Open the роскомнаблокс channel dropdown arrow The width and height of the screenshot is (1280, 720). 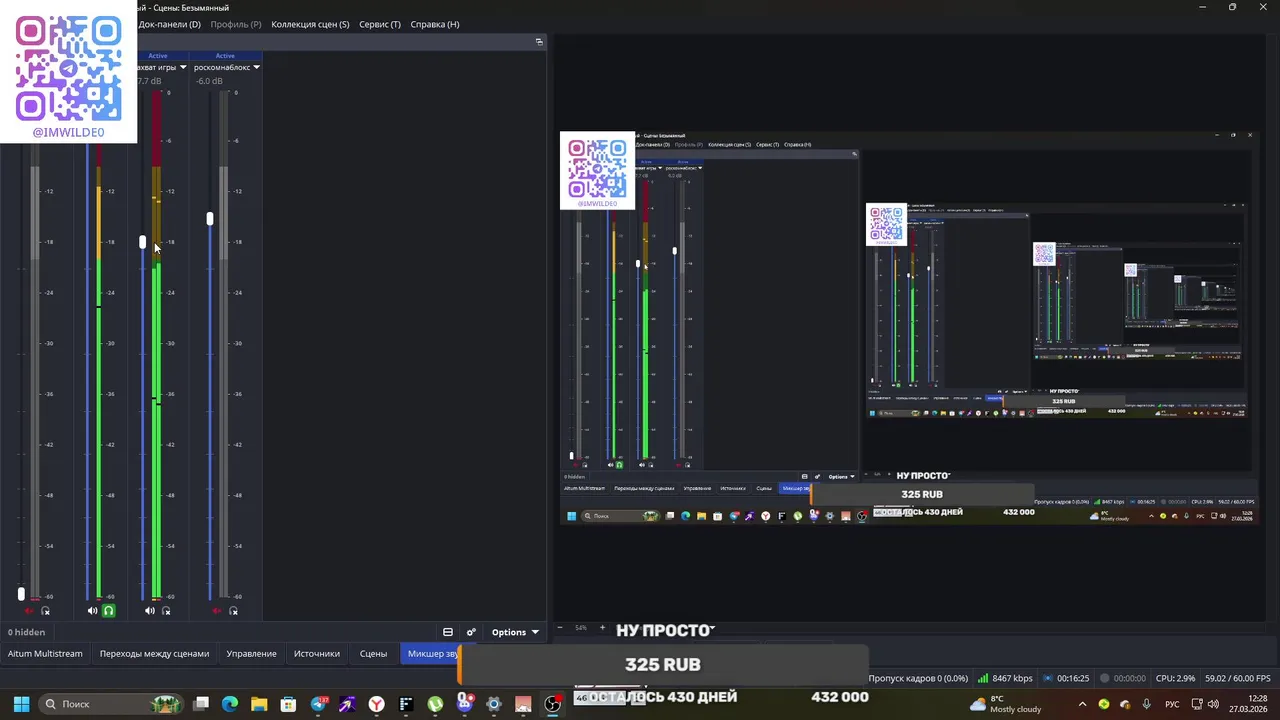[256, 67]
